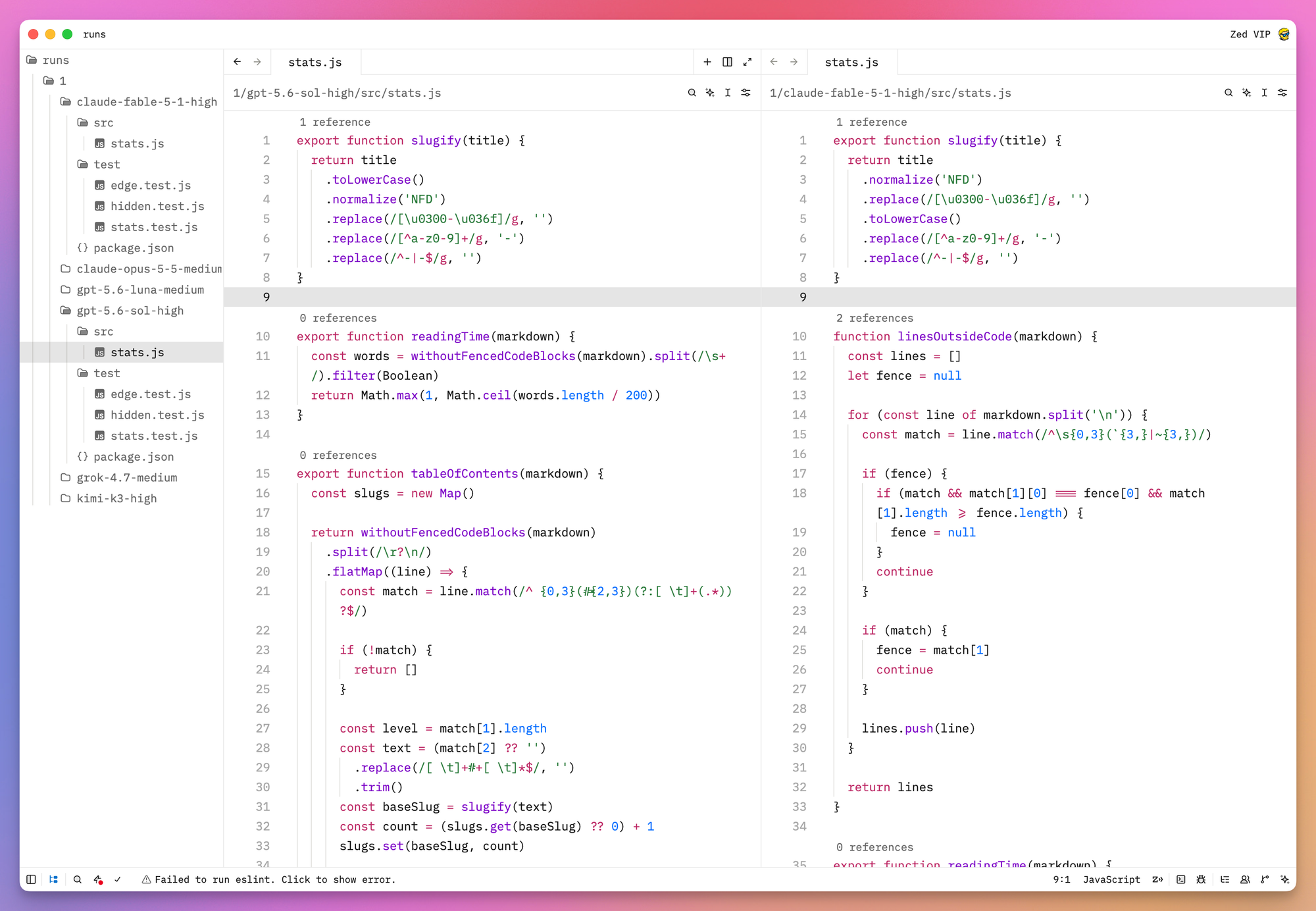1316x911 pixels.
Task: Collapse the claude-fable-5-1-high folder
Action: [x=139, y=102]
